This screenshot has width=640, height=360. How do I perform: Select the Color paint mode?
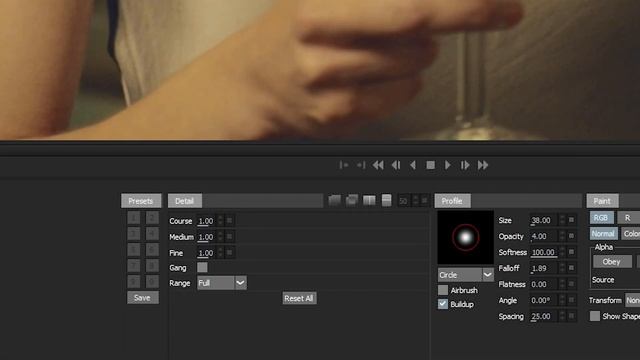[631, 233]
